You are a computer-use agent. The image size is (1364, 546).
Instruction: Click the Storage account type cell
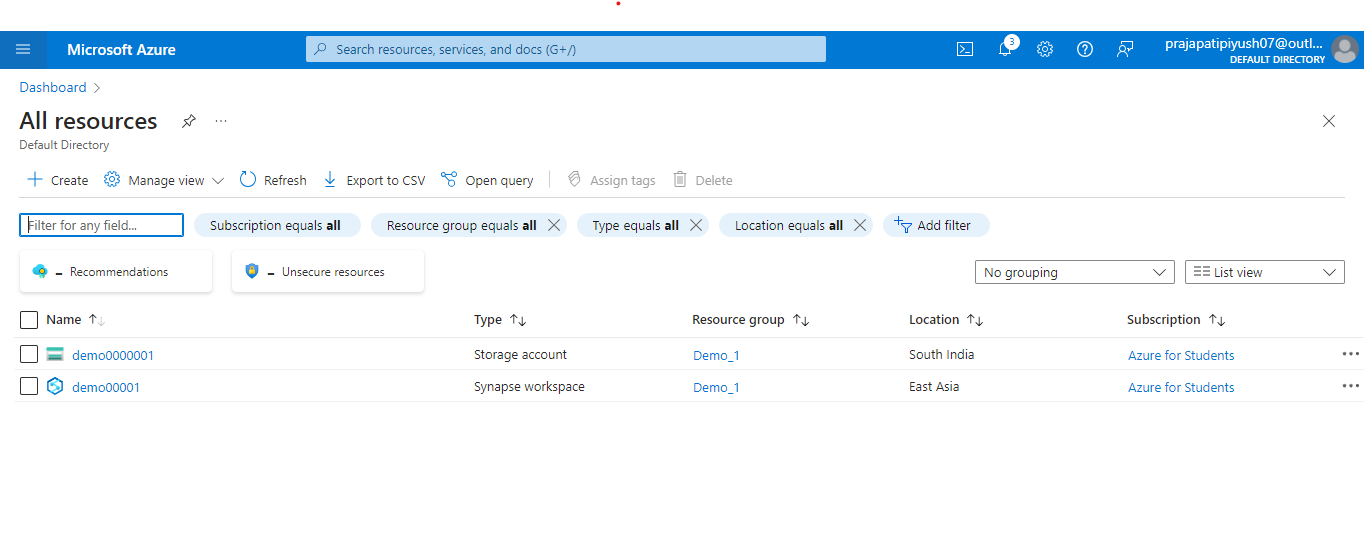click(520, 354)
